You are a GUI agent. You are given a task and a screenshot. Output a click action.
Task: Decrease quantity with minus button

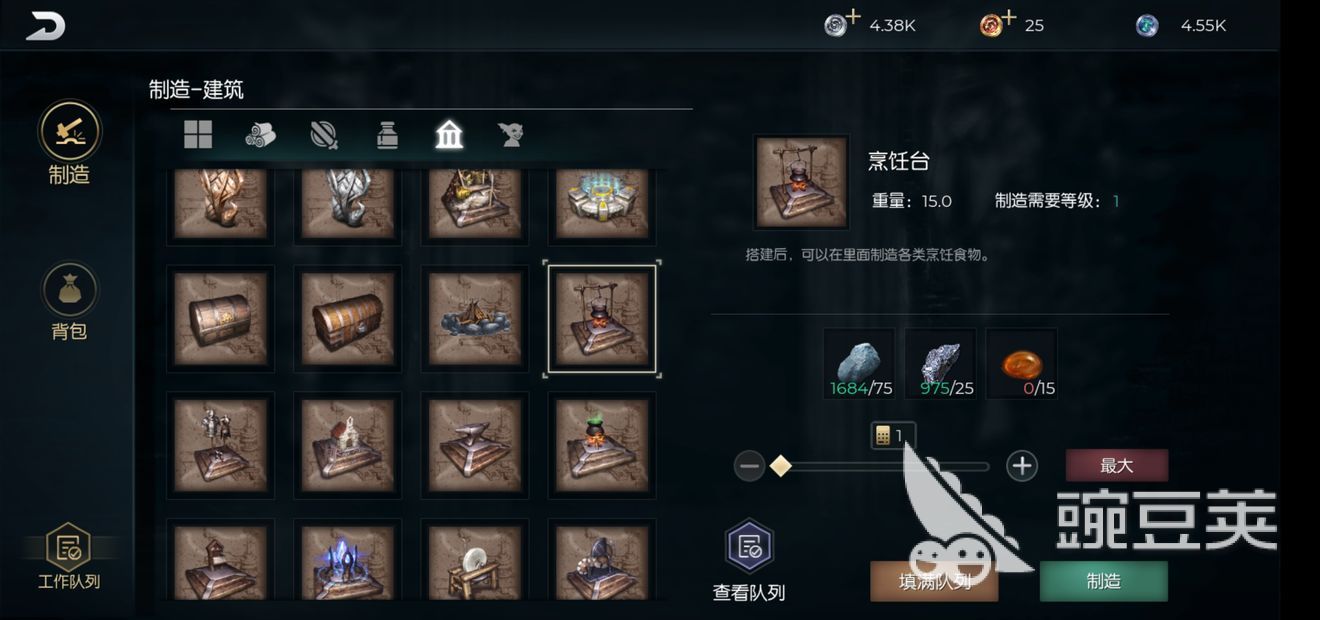pos(749,466)
